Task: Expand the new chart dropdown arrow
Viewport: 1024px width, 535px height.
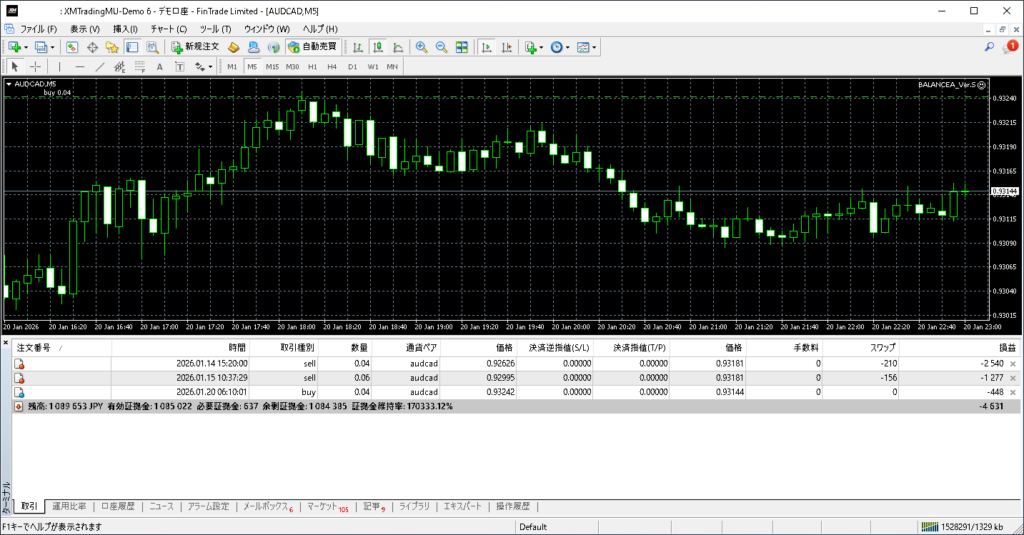Action: (25, 47)
